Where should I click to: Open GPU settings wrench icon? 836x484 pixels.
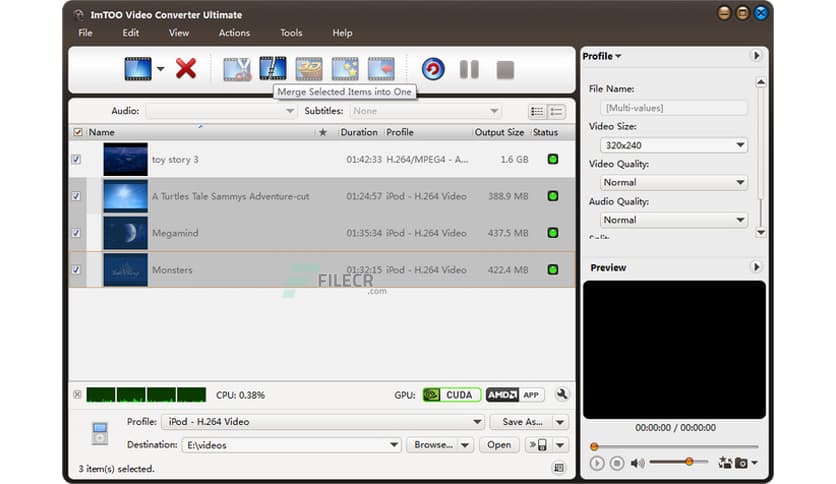tap(561, 394)
